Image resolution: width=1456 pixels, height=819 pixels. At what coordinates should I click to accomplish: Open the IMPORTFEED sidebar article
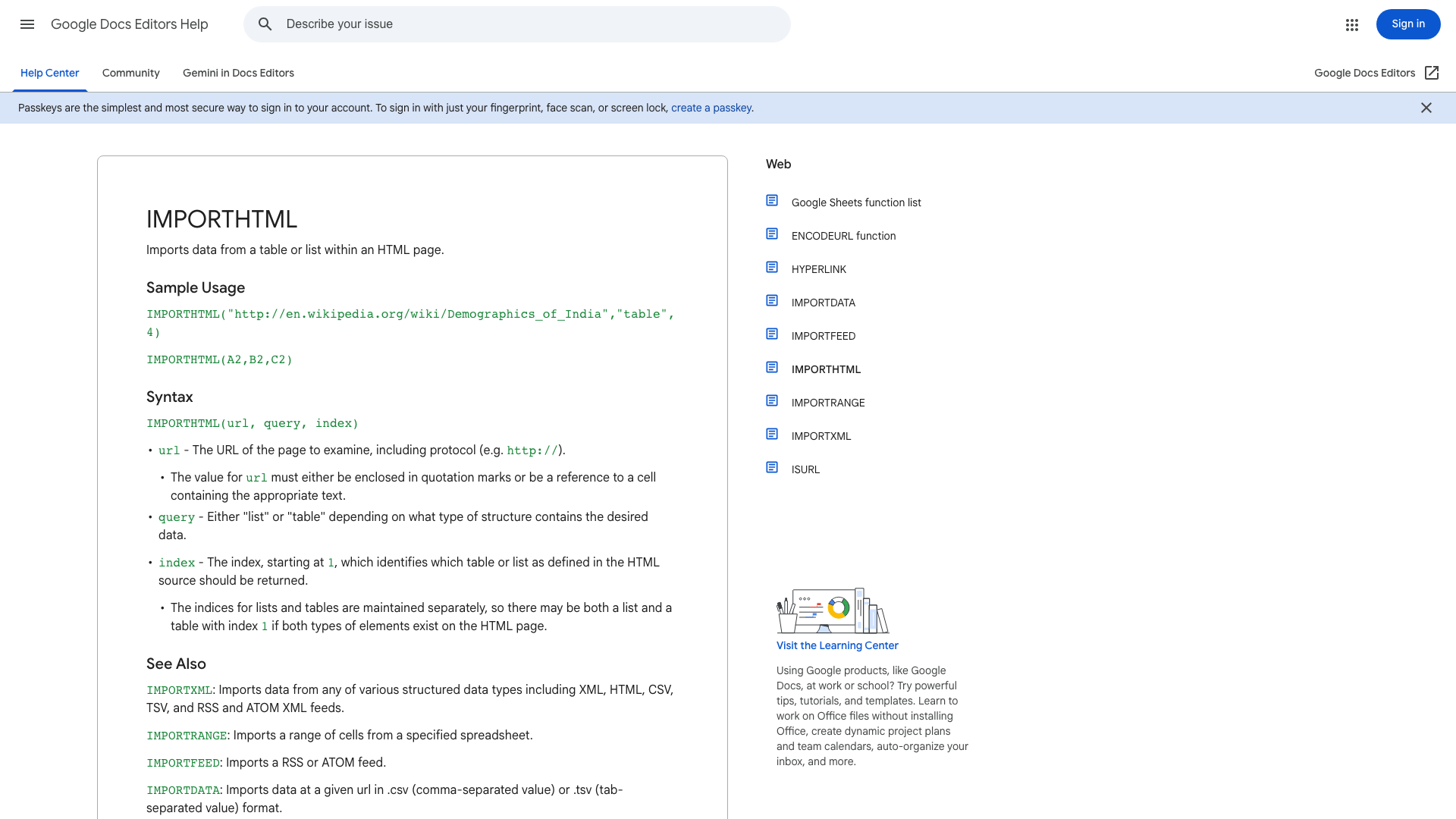coord(824,336)
